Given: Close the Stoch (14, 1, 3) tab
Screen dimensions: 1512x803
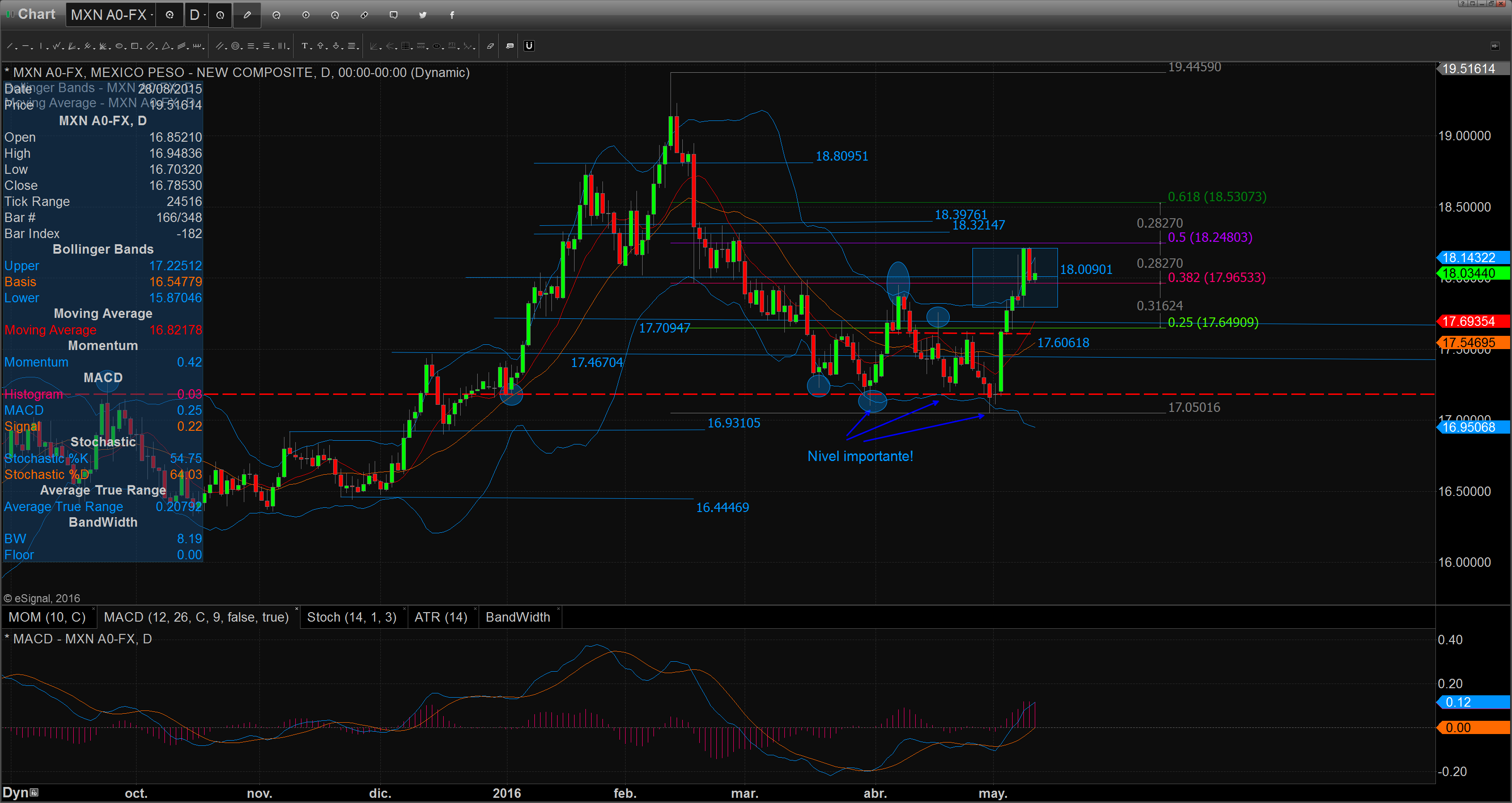Looking at the screenshot, I should [404, 609].
